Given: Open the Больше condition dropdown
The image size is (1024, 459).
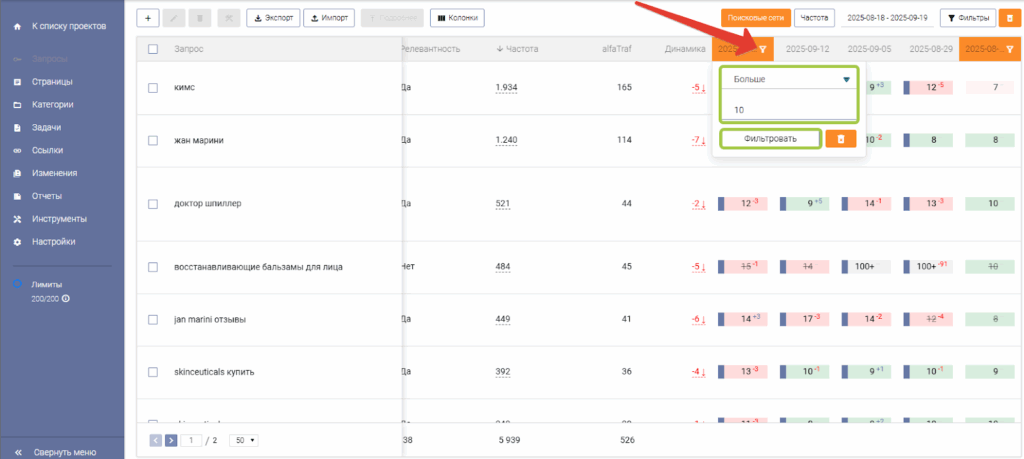Looking at the screenshot, I should [790, 79].
